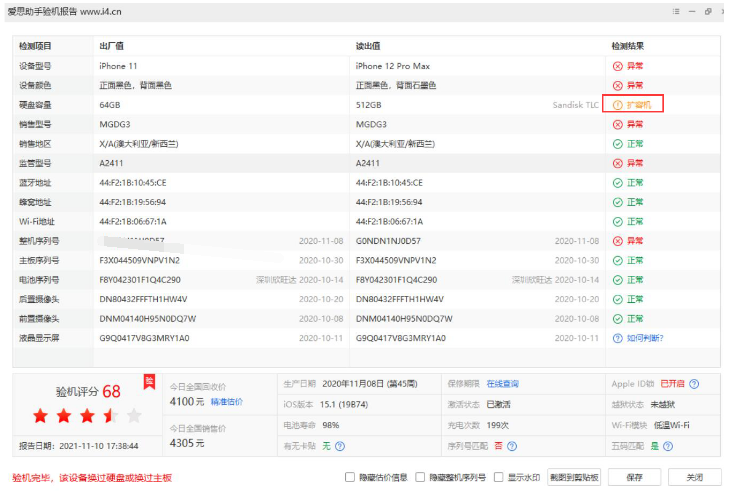Screen dimensions: 729x495
Task: Open the 在线查询 warranty link
Action: (x=503, y=384)
